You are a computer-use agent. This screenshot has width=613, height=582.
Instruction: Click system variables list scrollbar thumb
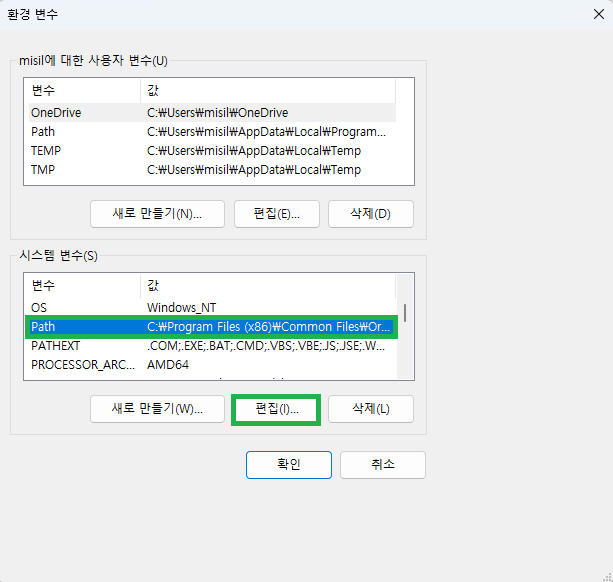[405, 313]
